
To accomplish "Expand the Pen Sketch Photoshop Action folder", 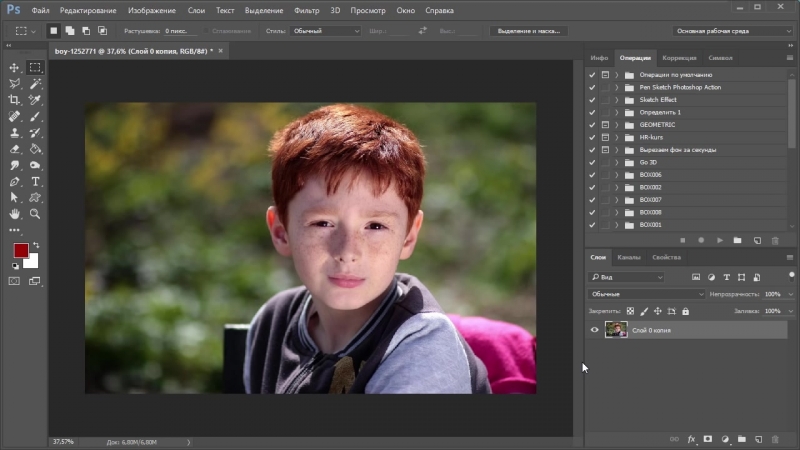I will point(617,87).
